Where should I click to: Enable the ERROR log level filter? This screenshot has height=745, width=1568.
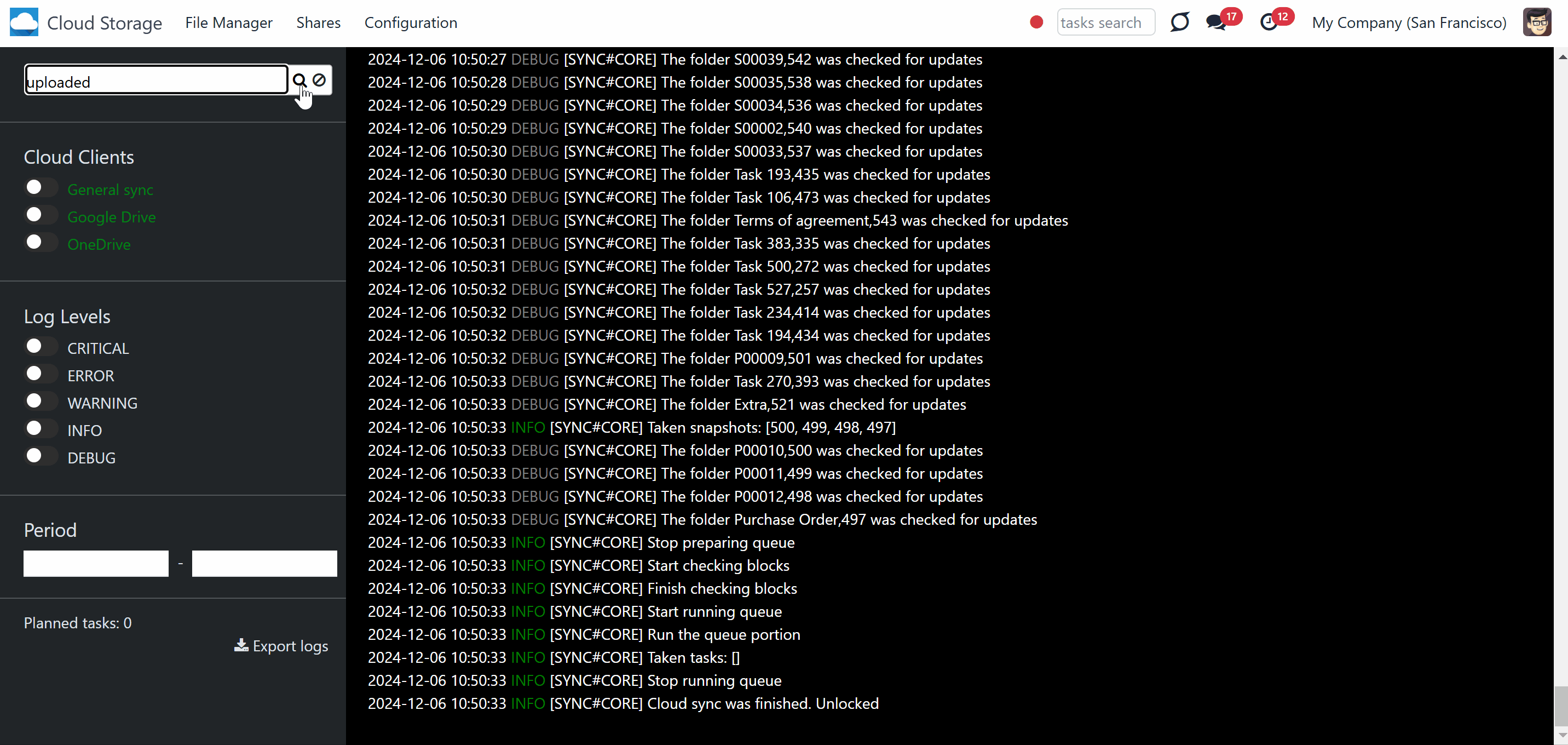pyautogui.click(x=41, y=374)
